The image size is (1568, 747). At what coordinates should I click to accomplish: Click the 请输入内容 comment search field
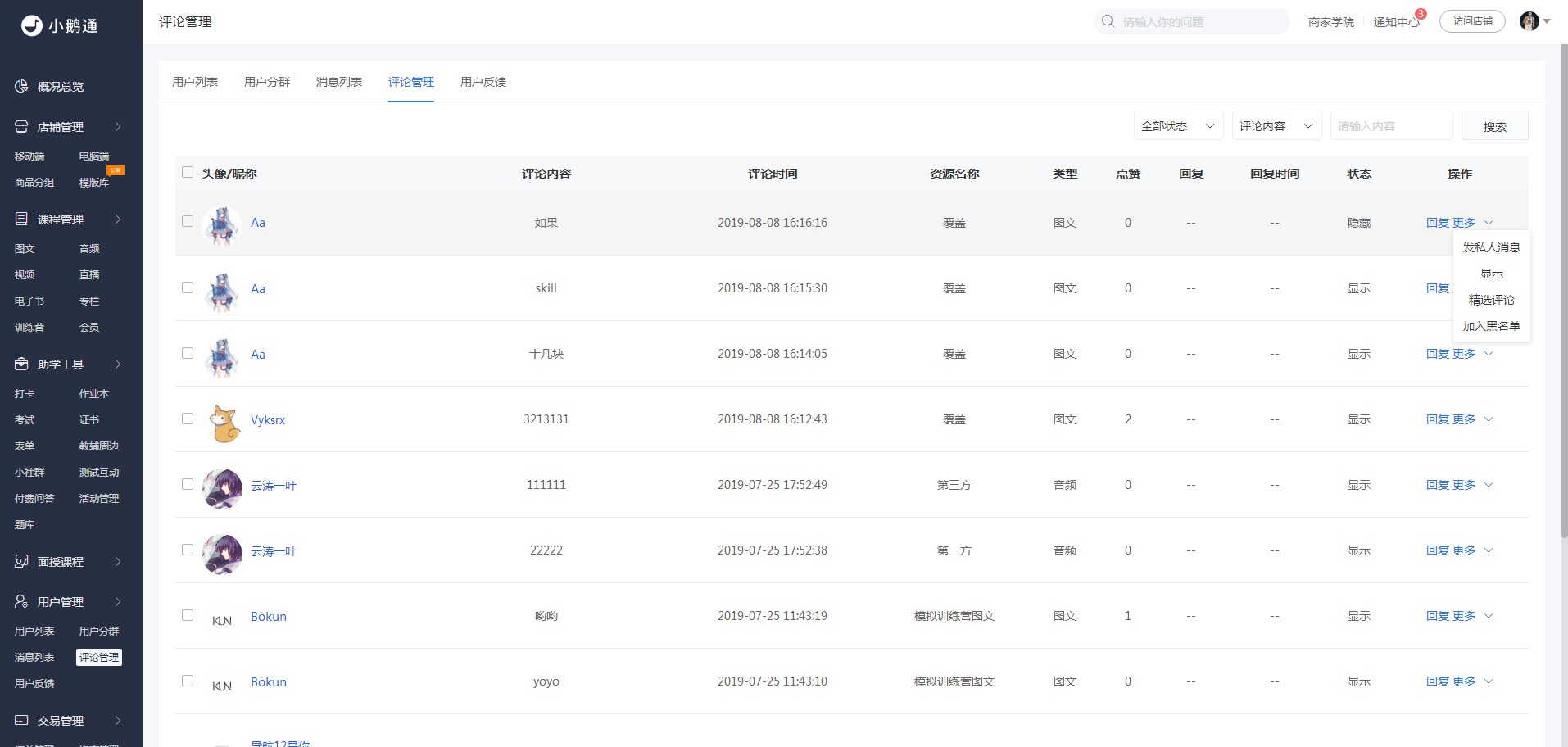1391,125
